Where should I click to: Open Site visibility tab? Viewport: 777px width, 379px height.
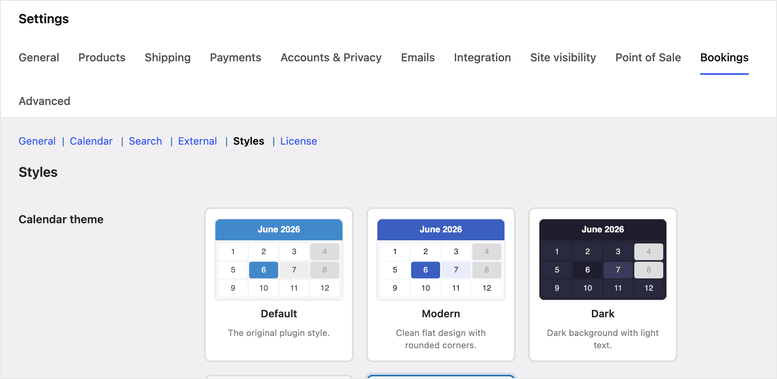point(563,57)
